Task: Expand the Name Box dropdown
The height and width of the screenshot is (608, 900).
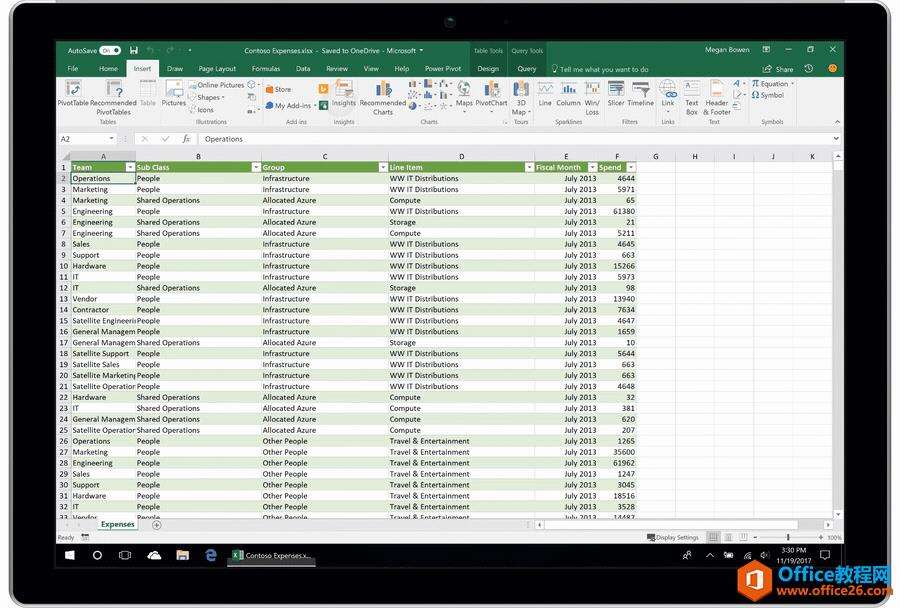Action: tap(111, 139)
